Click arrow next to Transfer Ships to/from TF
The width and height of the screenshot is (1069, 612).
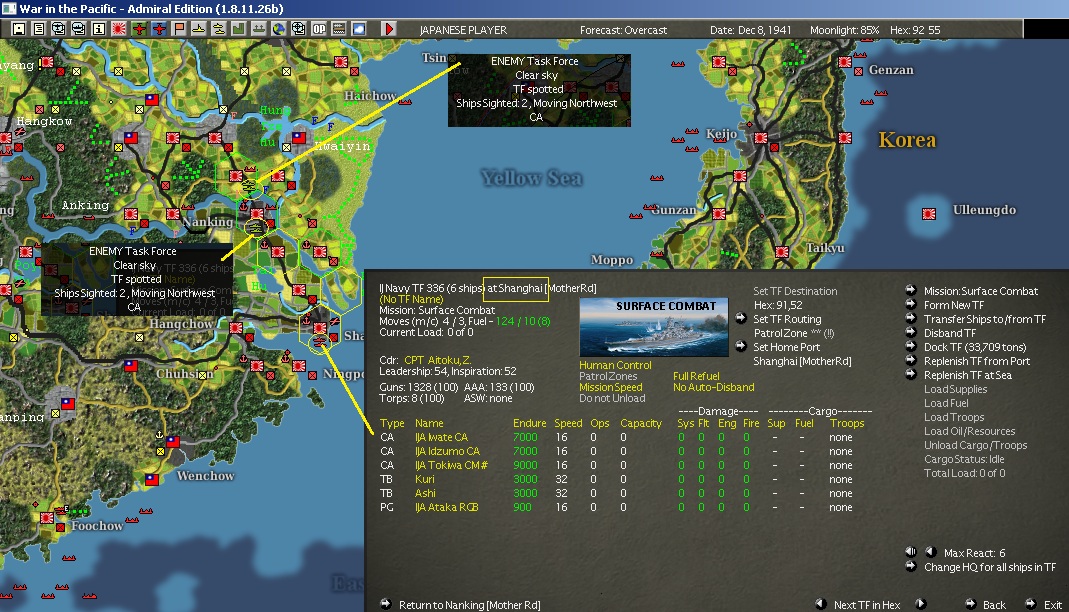pyautogui.click(x=911, y=318)
